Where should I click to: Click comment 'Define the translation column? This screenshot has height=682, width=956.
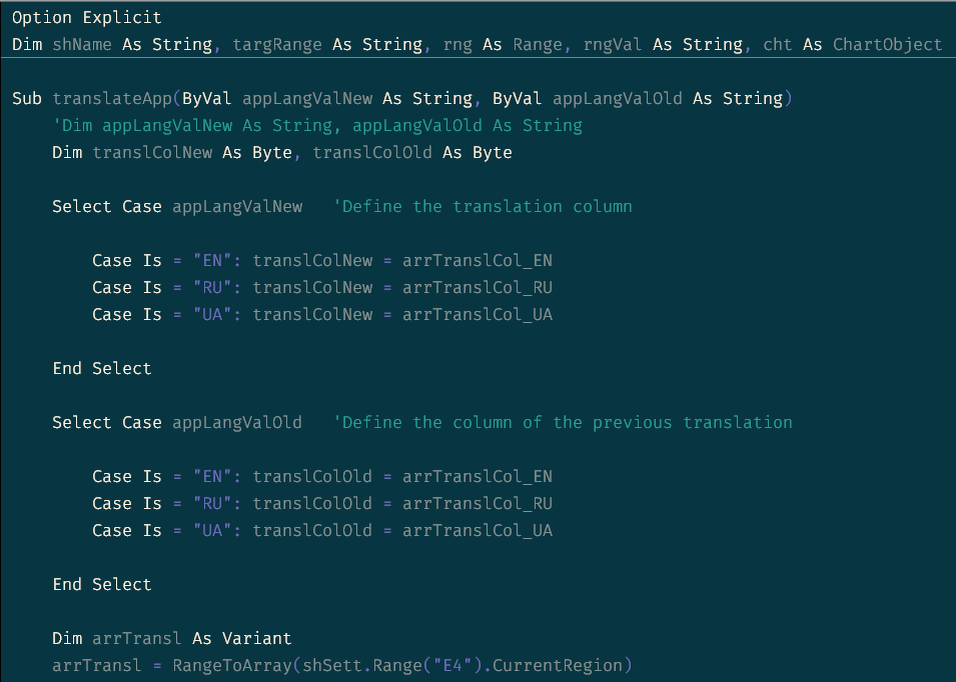[x=482, y=207]
